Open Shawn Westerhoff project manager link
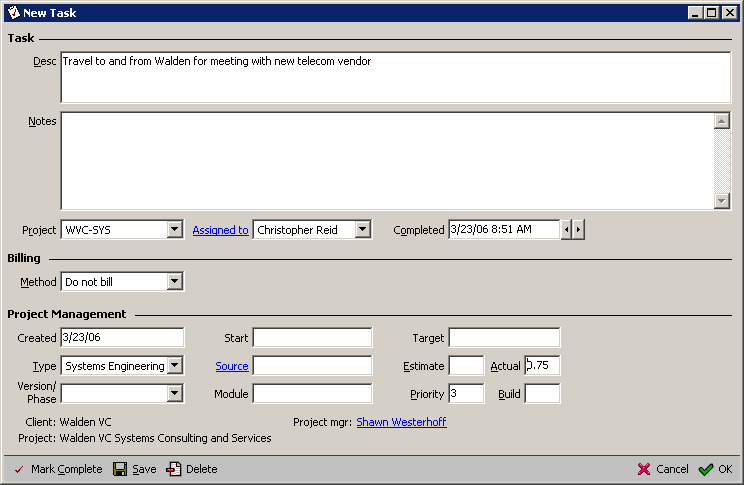744x485 pixels. coord(401,422)
